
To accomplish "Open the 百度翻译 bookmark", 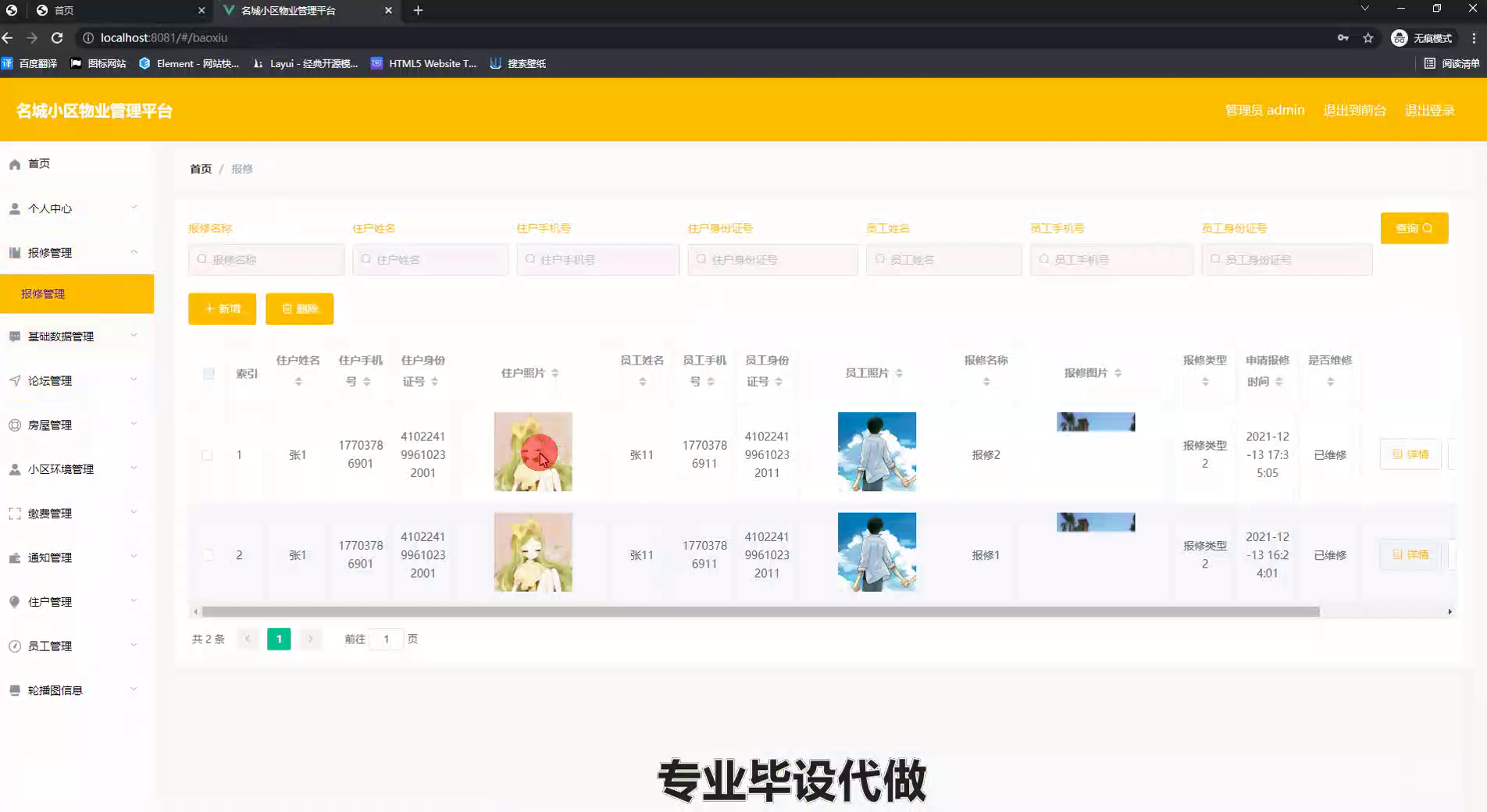I will tap(30, 63).
